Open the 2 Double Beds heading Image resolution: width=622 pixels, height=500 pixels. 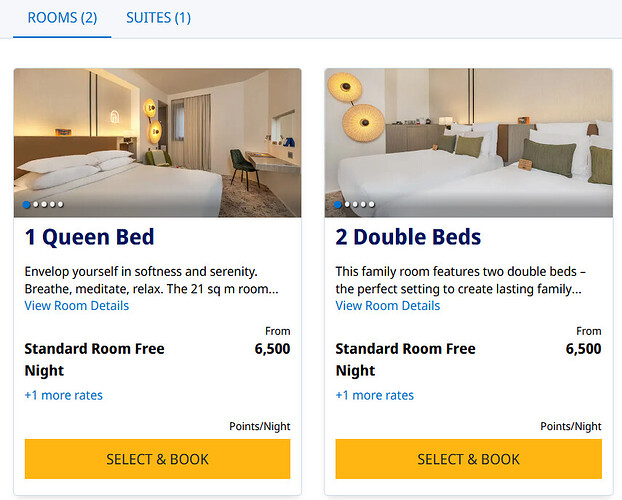(x=408, y=237)
